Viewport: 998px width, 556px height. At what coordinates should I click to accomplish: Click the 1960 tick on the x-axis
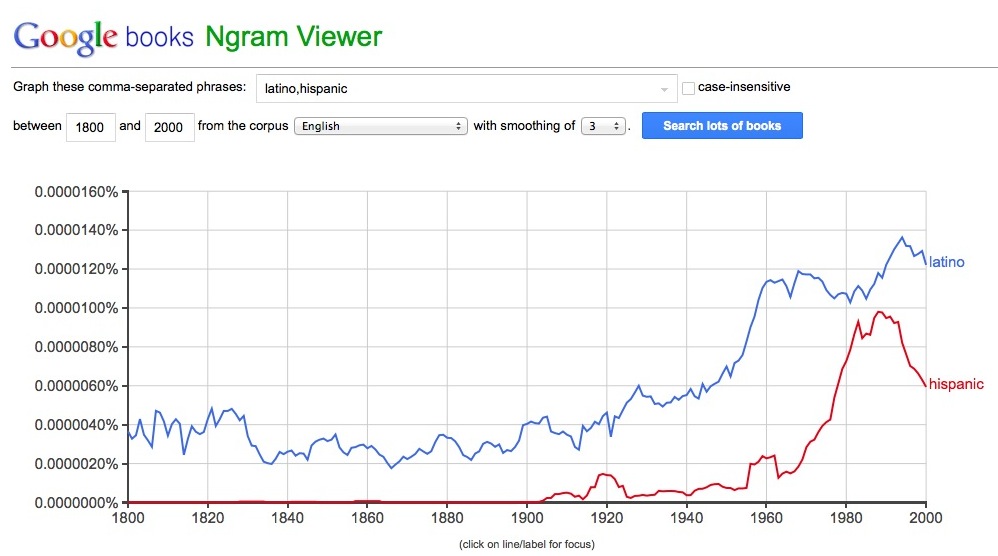tap(766, 519)
